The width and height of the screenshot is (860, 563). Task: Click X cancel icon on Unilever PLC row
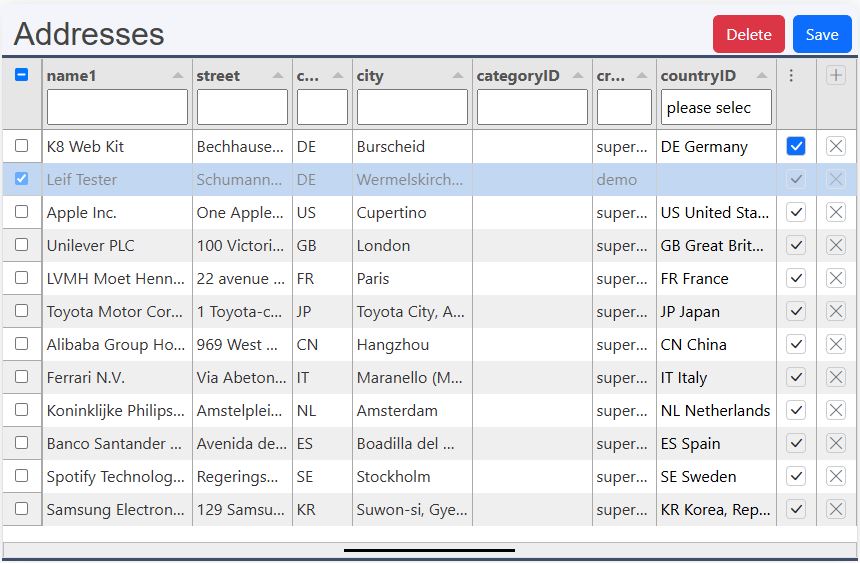coord(836,245)
